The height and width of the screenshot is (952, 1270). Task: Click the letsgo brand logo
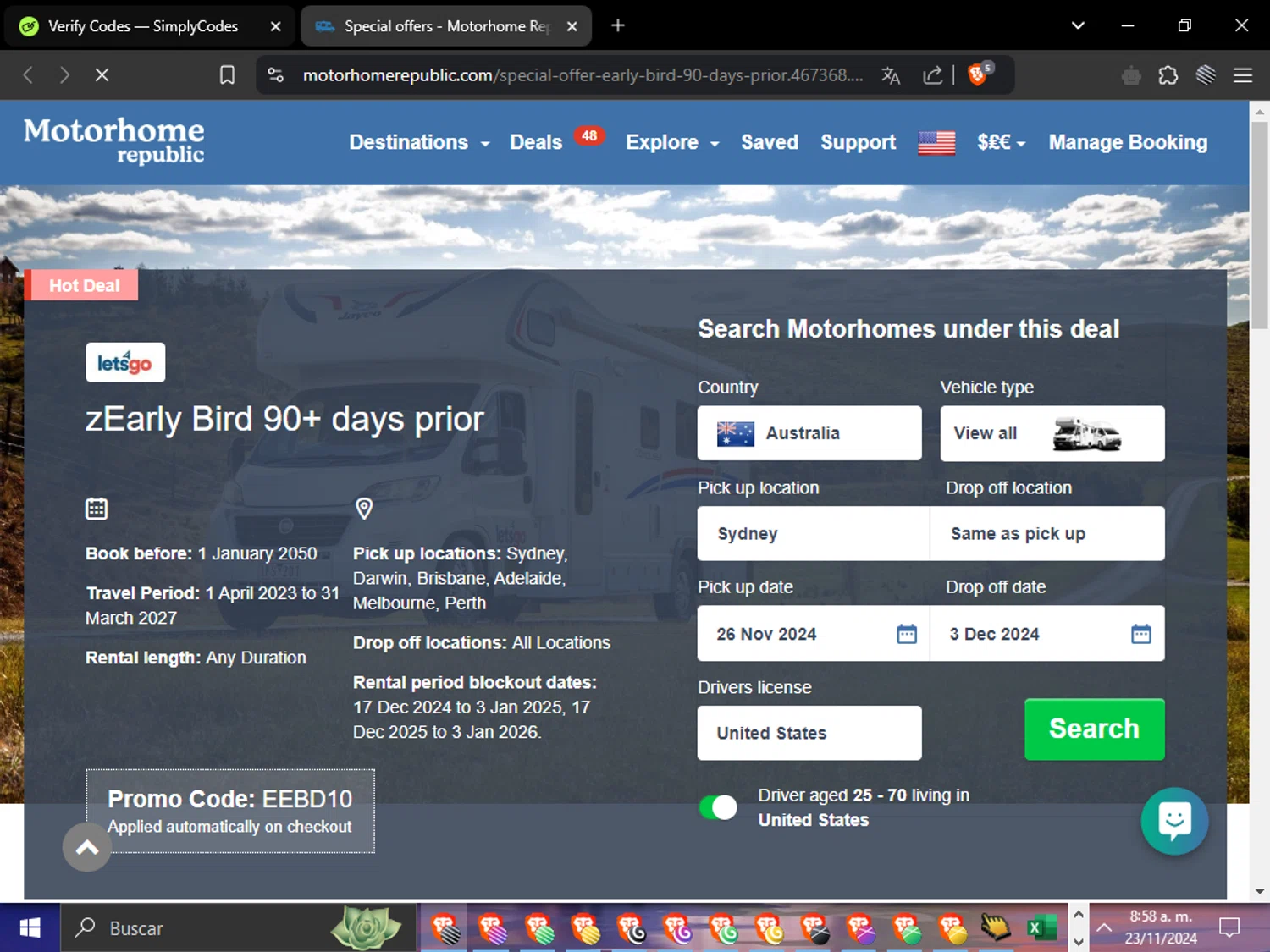[x=125, y=362]
